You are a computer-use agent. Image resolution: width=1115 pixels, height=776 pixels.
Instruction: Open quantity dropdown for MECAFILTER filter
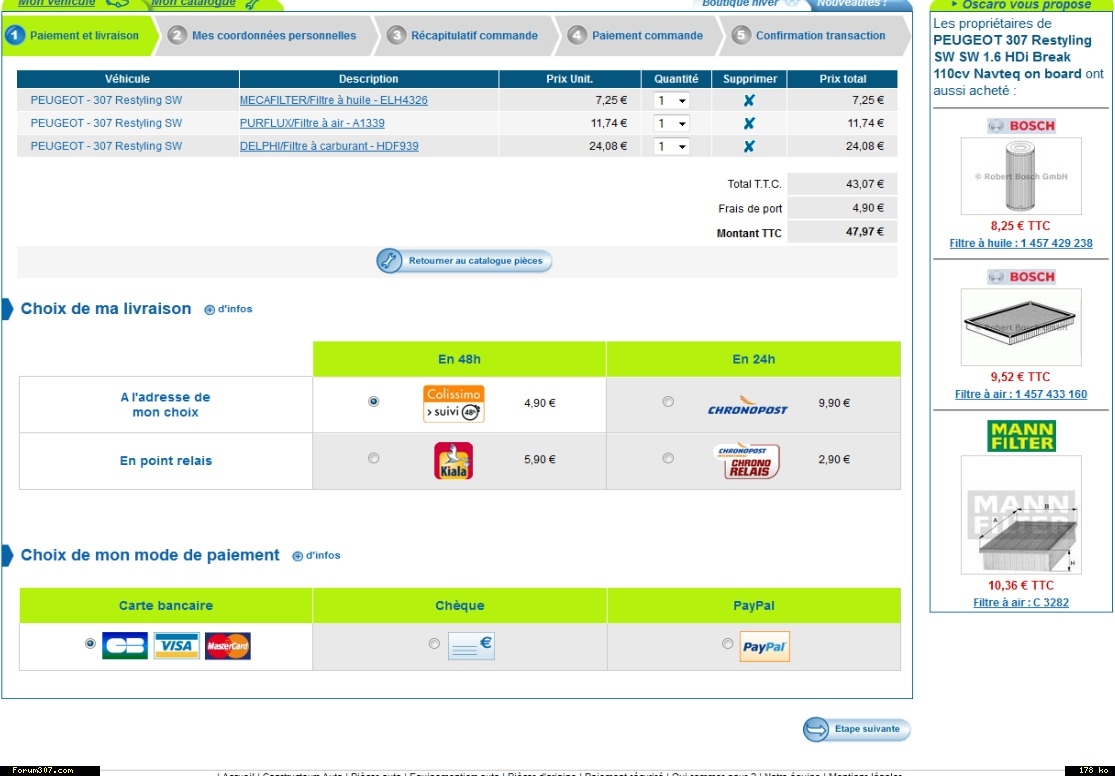(x=671, y=100)
